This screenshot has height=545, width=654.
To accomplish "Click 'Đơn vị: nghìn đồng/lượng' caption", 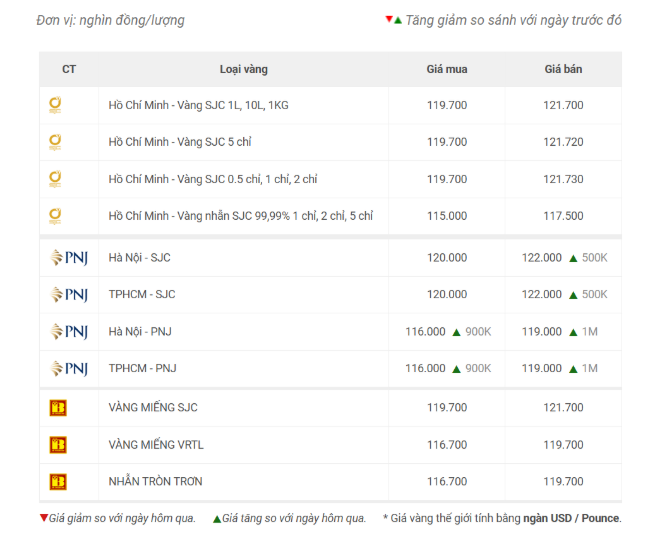I will pyautogui.click(x=111, y=20).
